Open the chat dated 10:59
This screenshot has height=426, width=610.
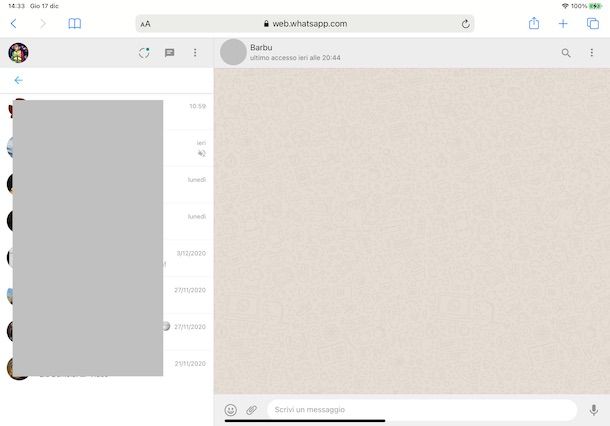click(107, 112)
